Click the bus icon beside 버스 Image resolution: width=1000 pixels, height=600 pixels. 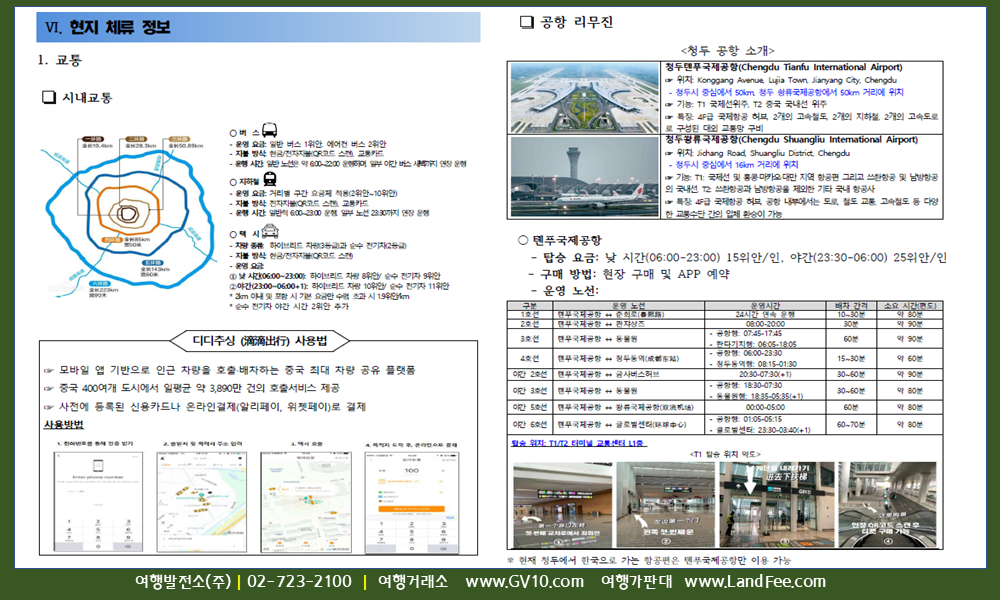(270, 131)
